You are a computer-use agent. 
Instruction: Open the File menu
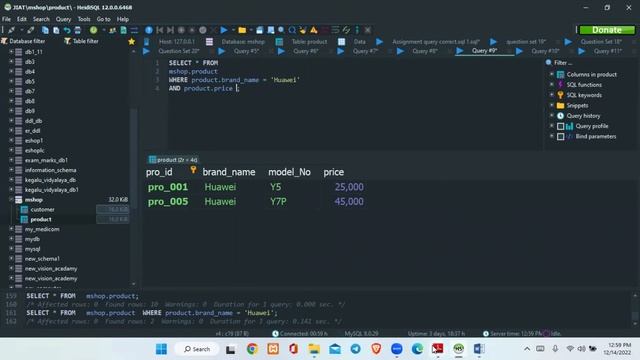click(x=7, y=19)
